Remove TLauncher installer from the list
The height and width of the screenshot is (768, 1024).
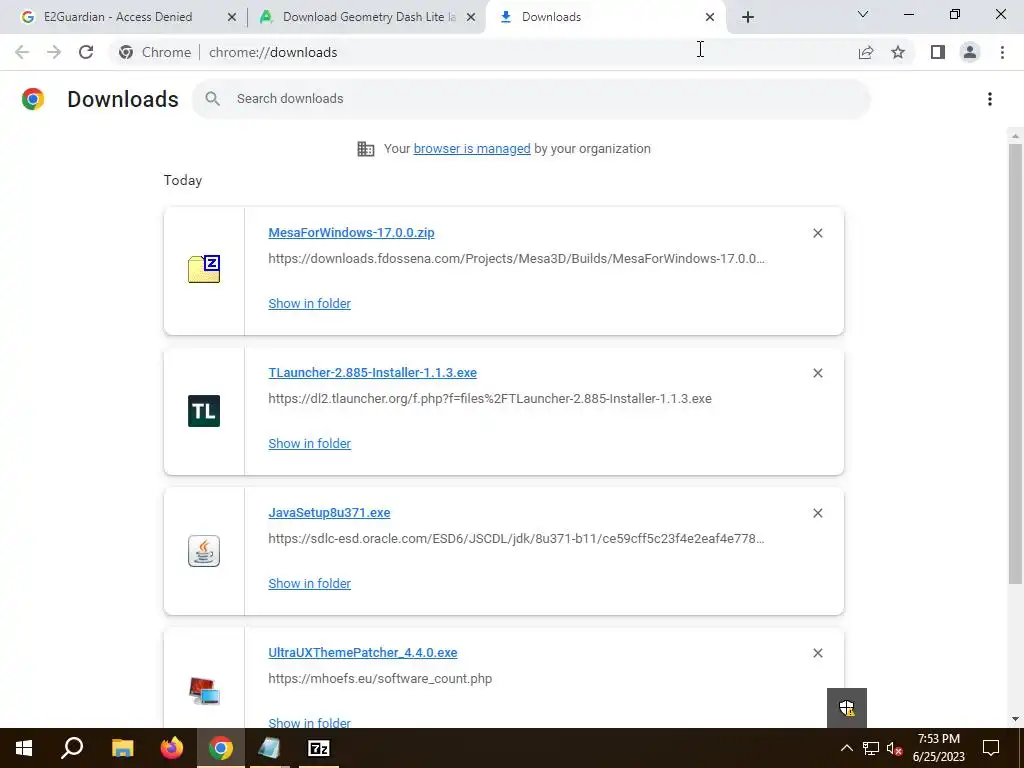coord(818,373)
